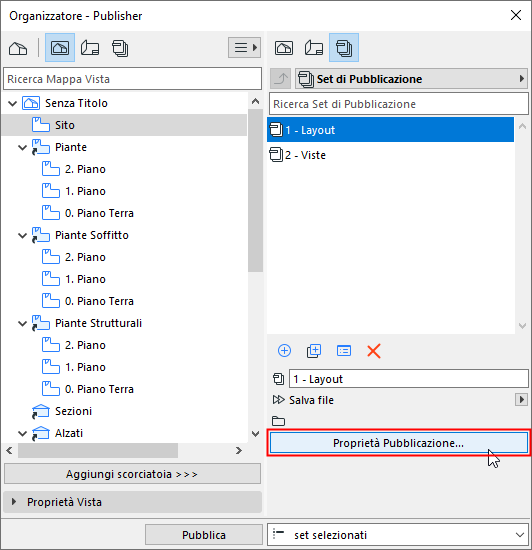Collapse the Alzati folder
This screenshot has height=550, width=532.
click(x=22, y=434)
